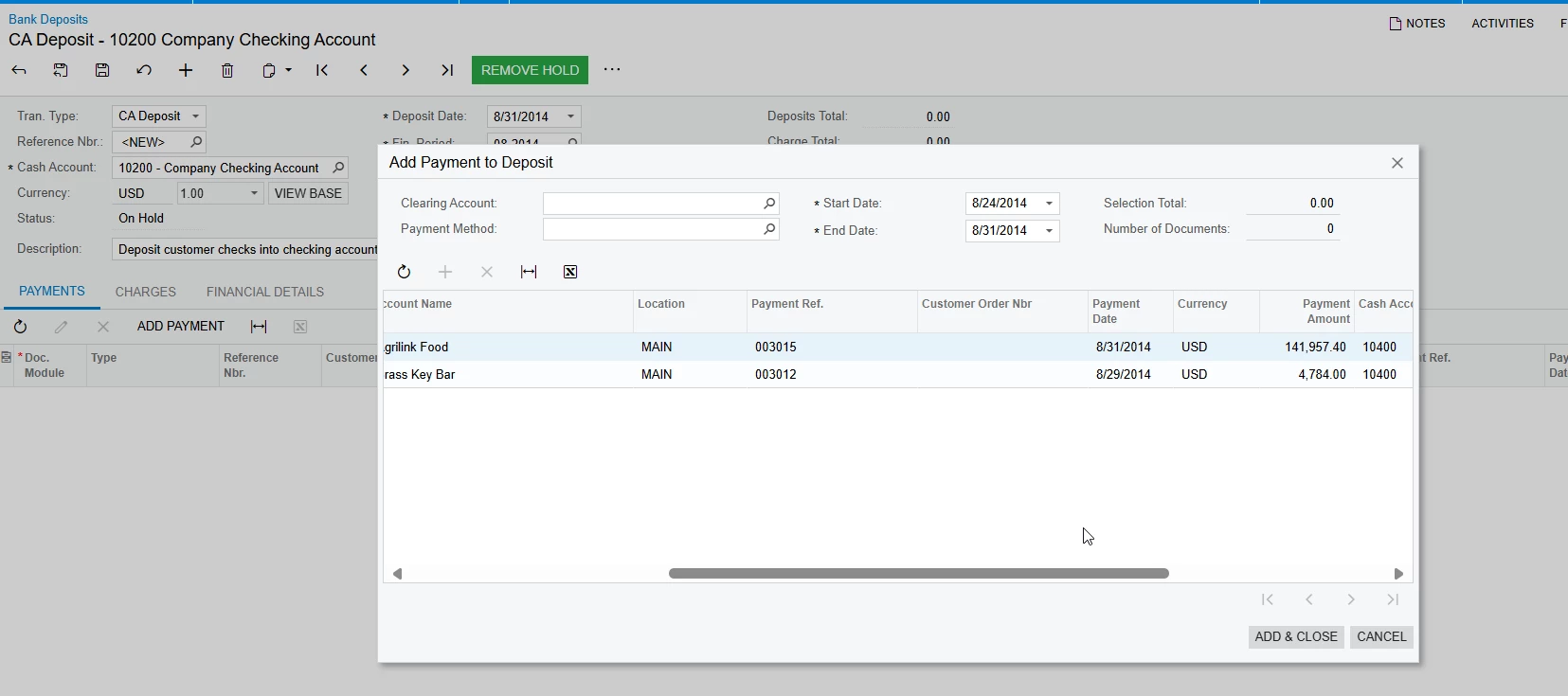This screenshot has width=1568, height=696.
Task: Click the Clearing Account lookup magnifier
Action: [x=769, y=204]
